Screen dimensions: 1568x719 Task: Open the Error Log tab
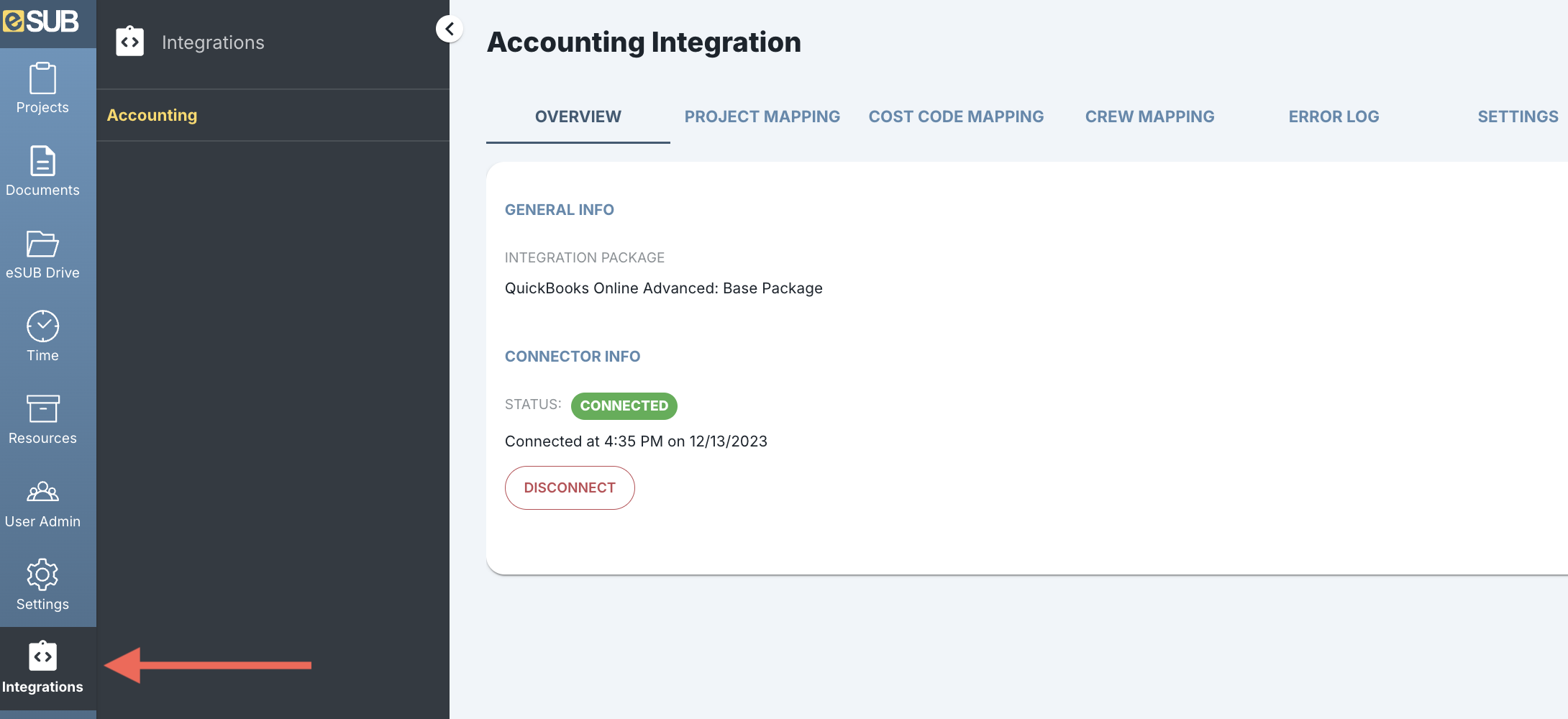click(x=1334, y=116)
